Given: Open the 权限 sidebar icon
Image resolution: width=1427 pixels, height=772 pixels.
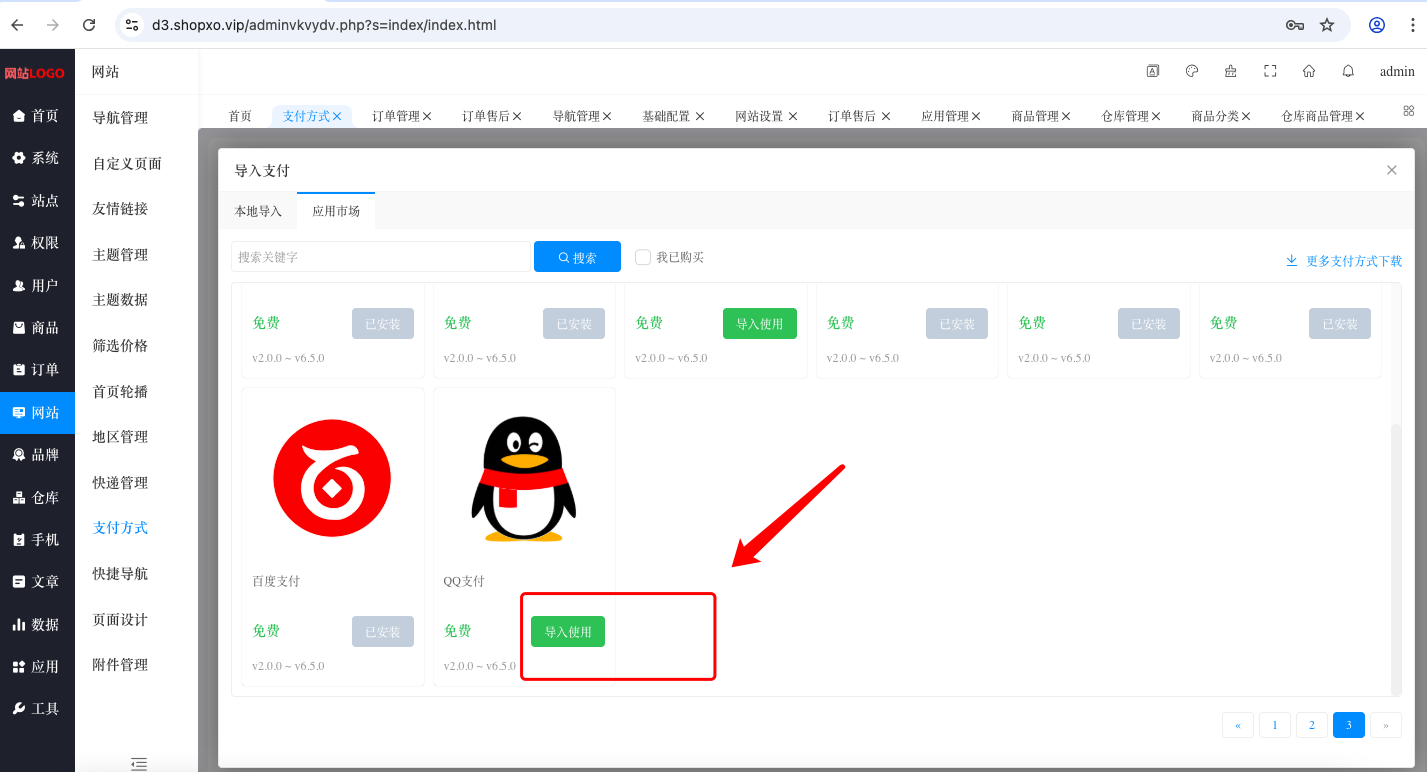Looking at the screenshot, I should [x=19, y=243].
